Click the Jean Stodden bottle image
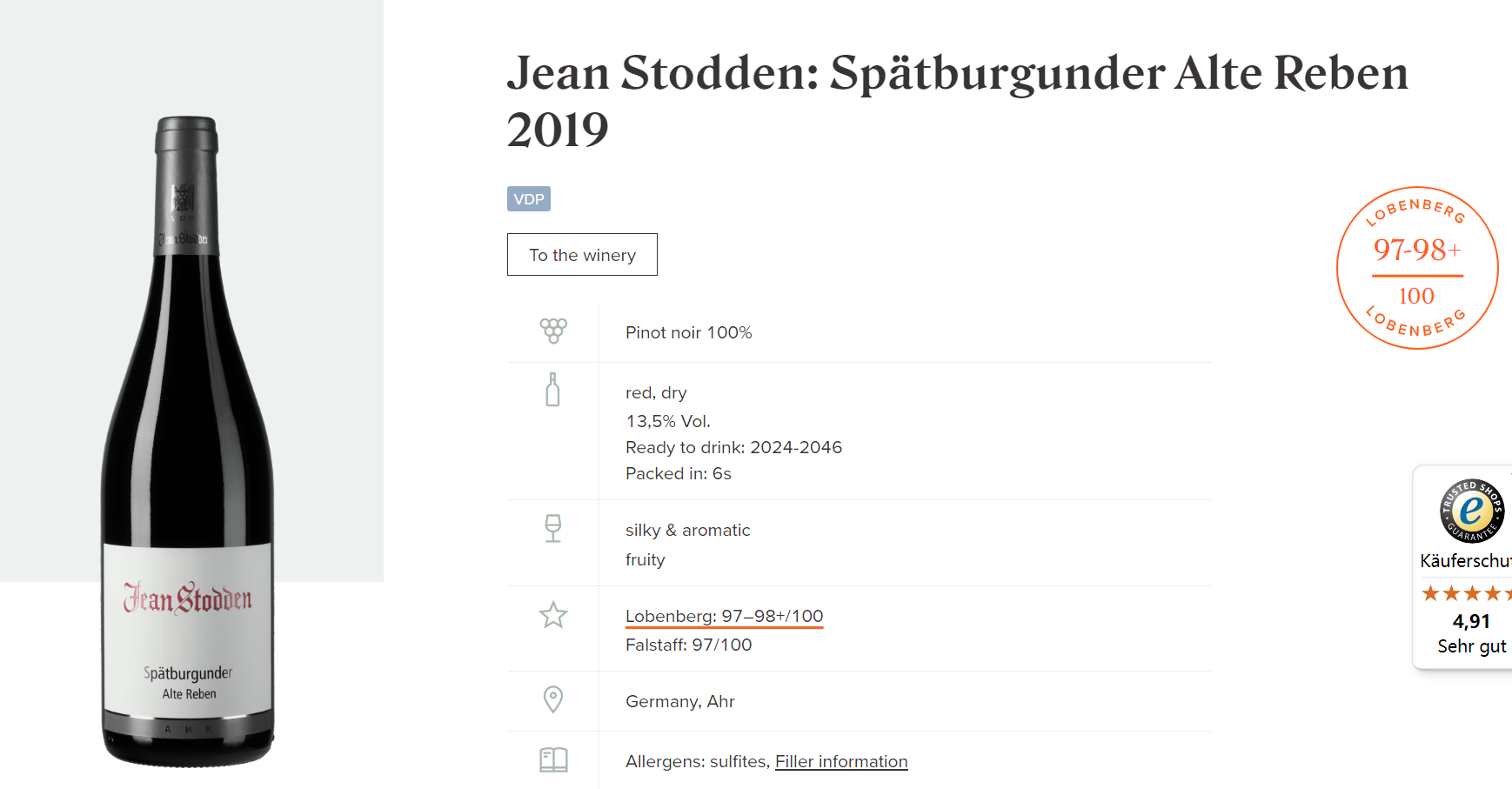Viewport: 1512px width, 789px height. click(188, 442)
